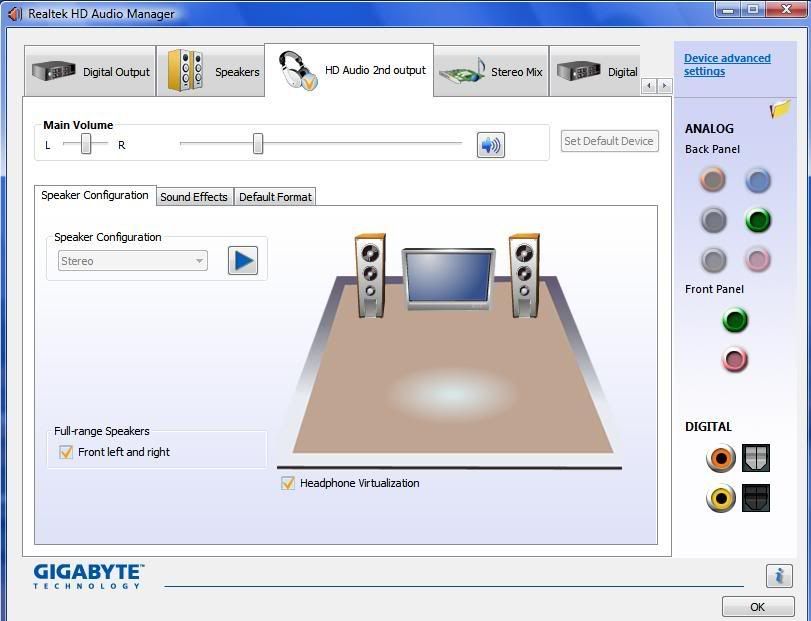Screen dimensions: 811x621
Task: Click the GIGABYTE Technology logo
Action: pyautogui.click(x=88, y=576)
